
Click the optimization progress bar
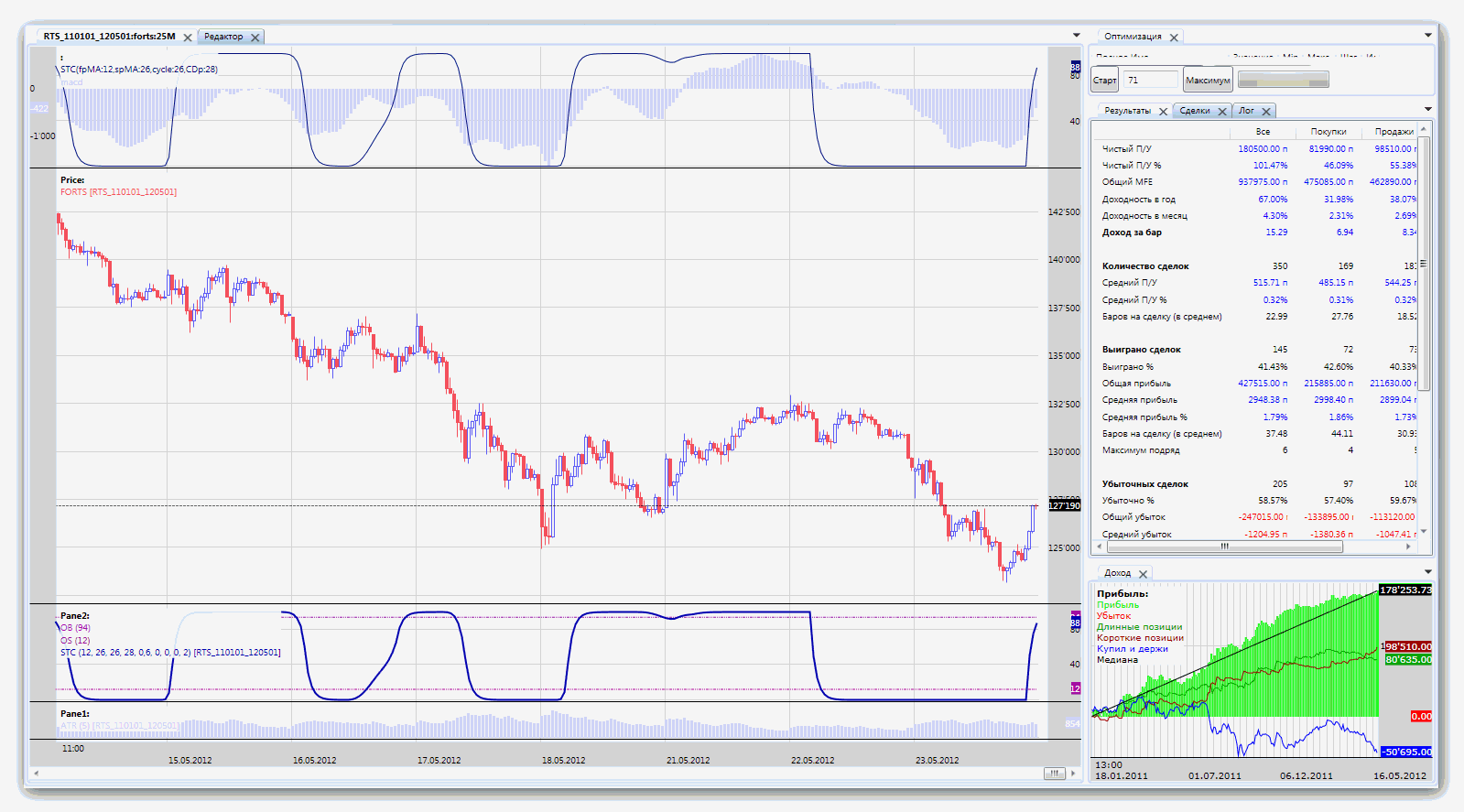pos(1283,81)
